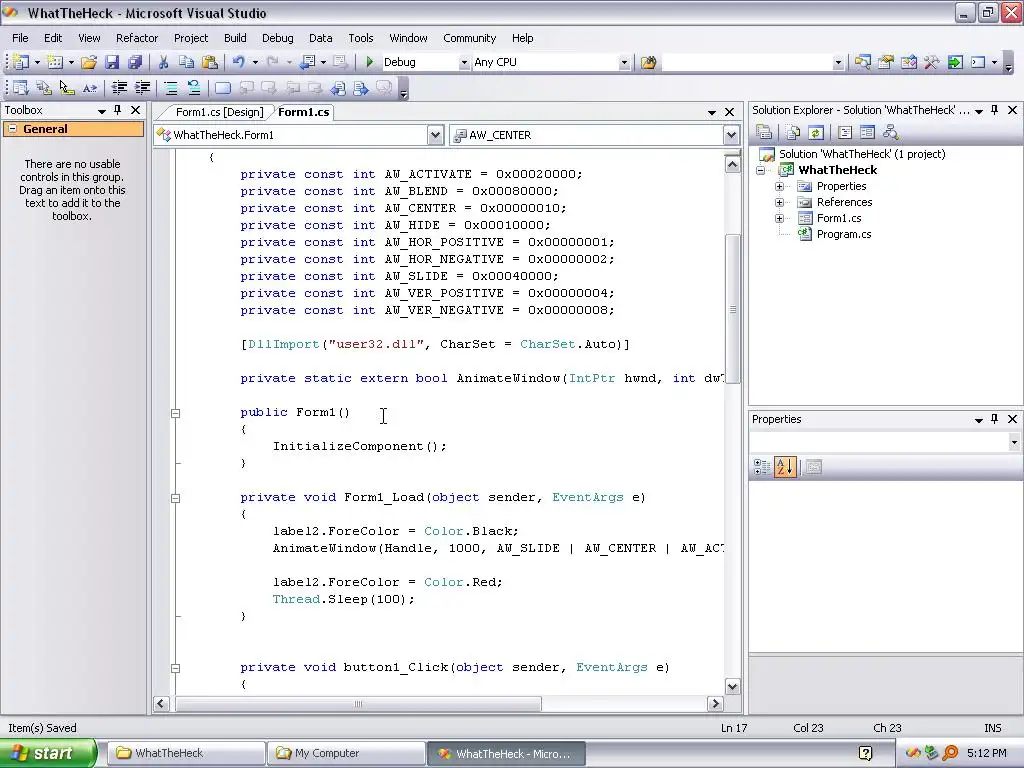This screenshot has height=768, width=1024.
Task: Collapse the Form1_Load method outline
Action: pos(175,498)
